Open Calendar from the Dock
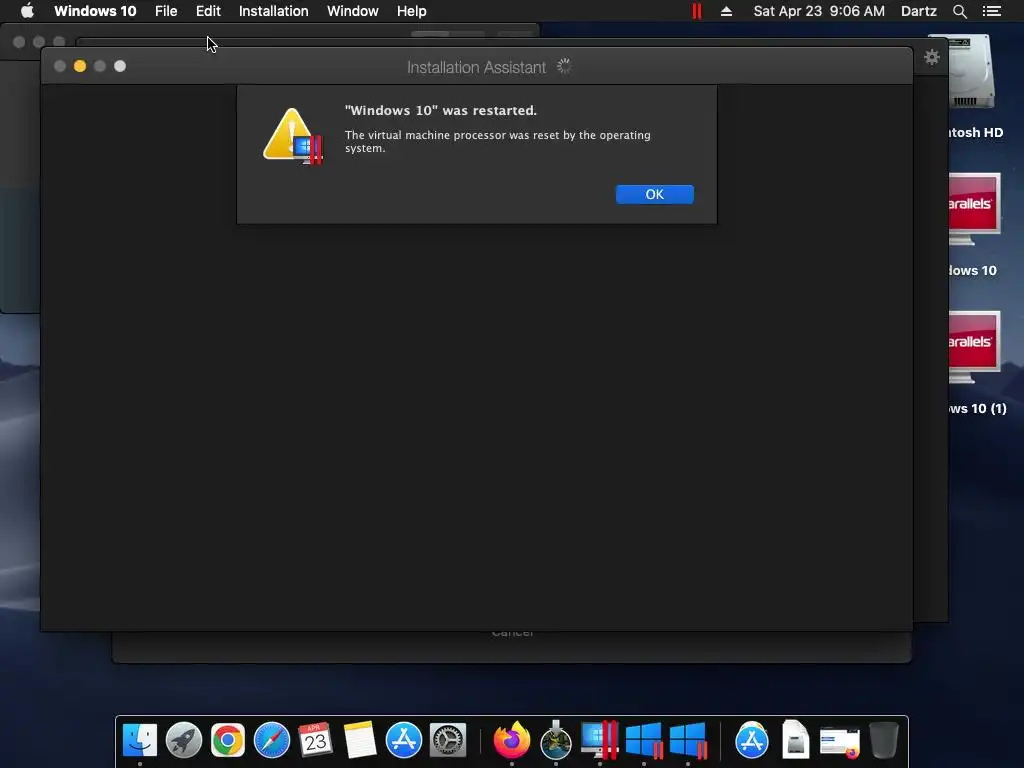 click(315, 740)
